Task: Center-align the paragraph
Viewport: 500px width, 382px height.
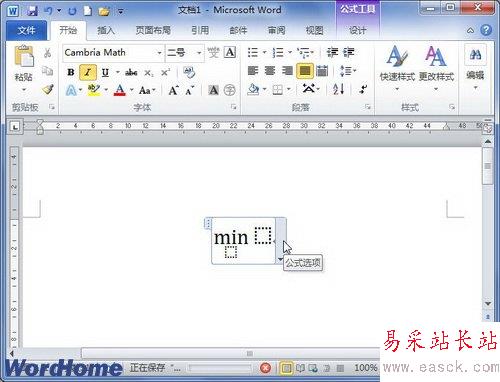Action: click(x=270, y=71)
